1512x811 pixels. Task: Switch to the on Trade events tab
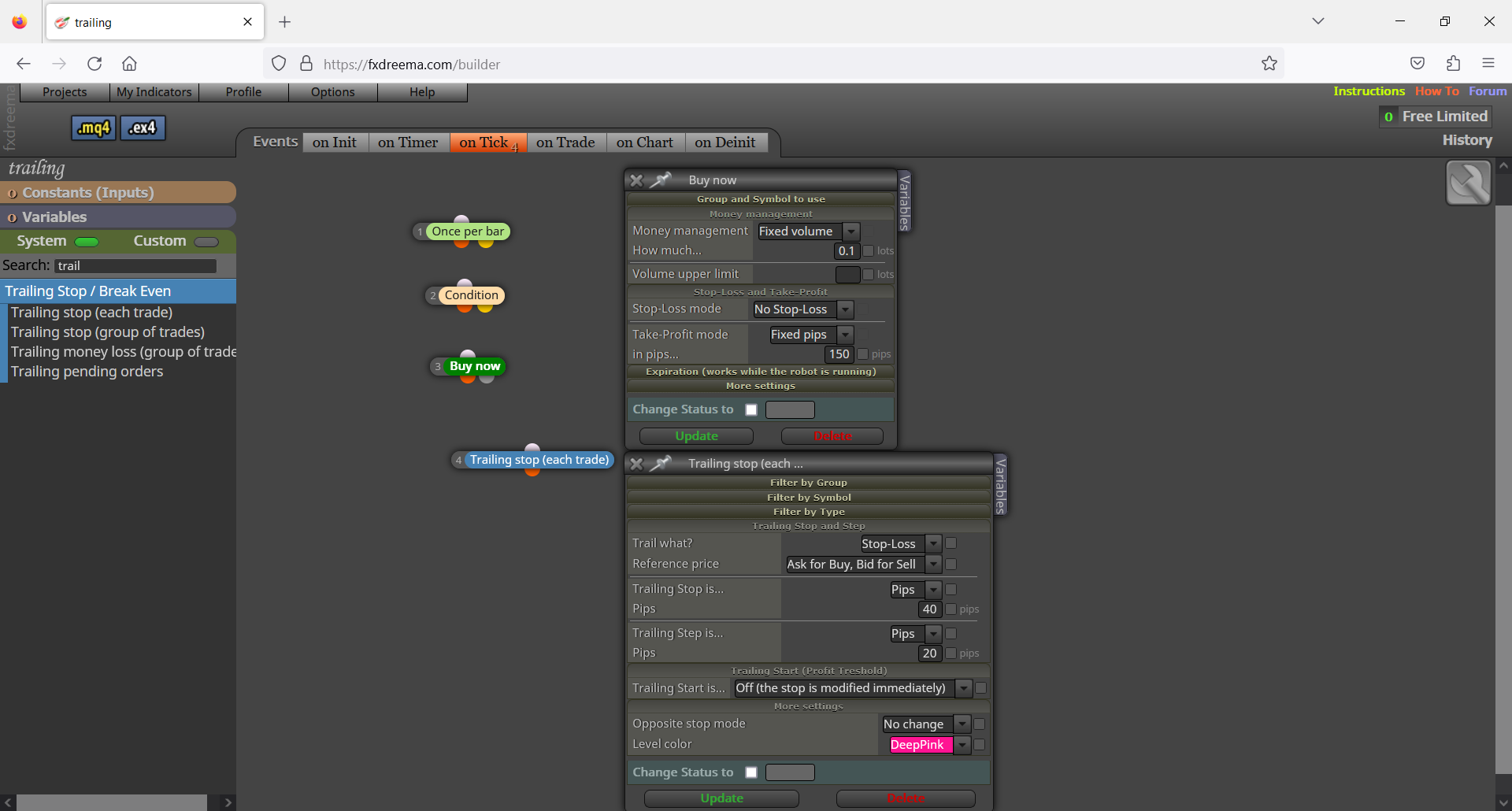565,143
